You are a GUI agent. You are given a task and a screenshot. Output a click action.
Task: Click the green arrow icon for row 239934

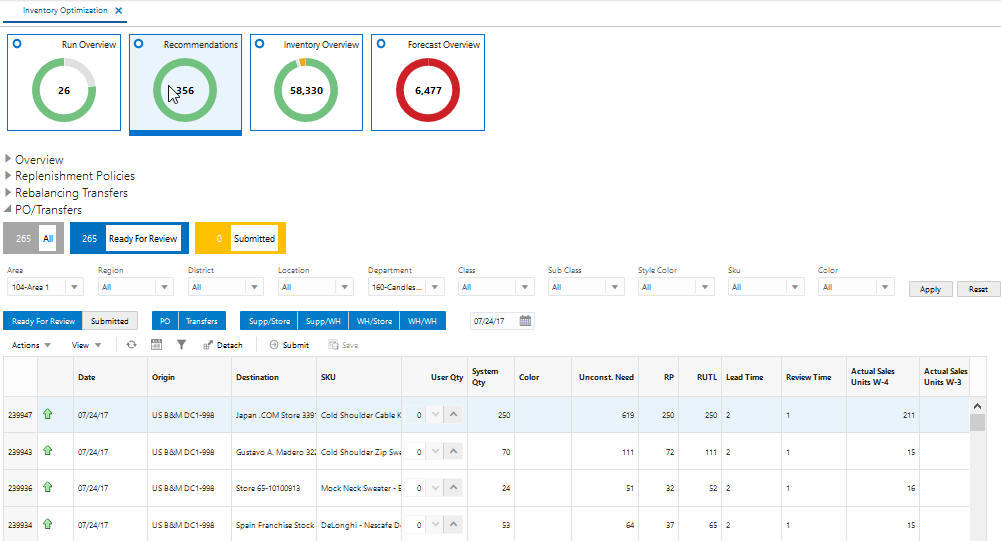pyautogui.click(x=48, y=524)
